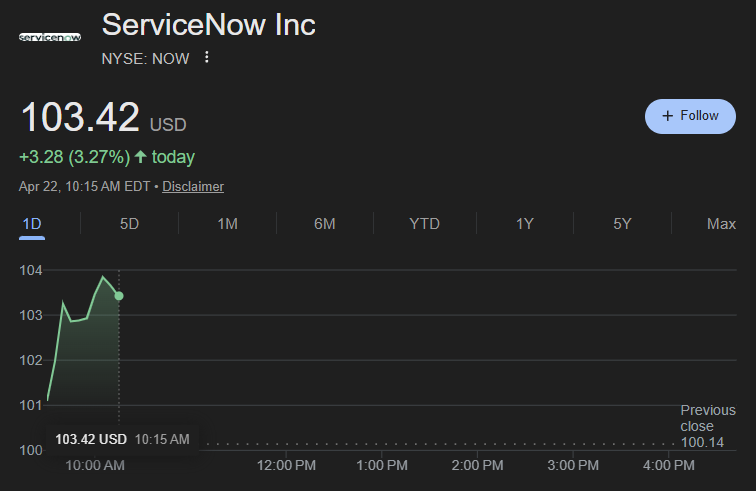Click the Previous close 100.14 label
The image size is (756, 491).
tap(707, 426)
